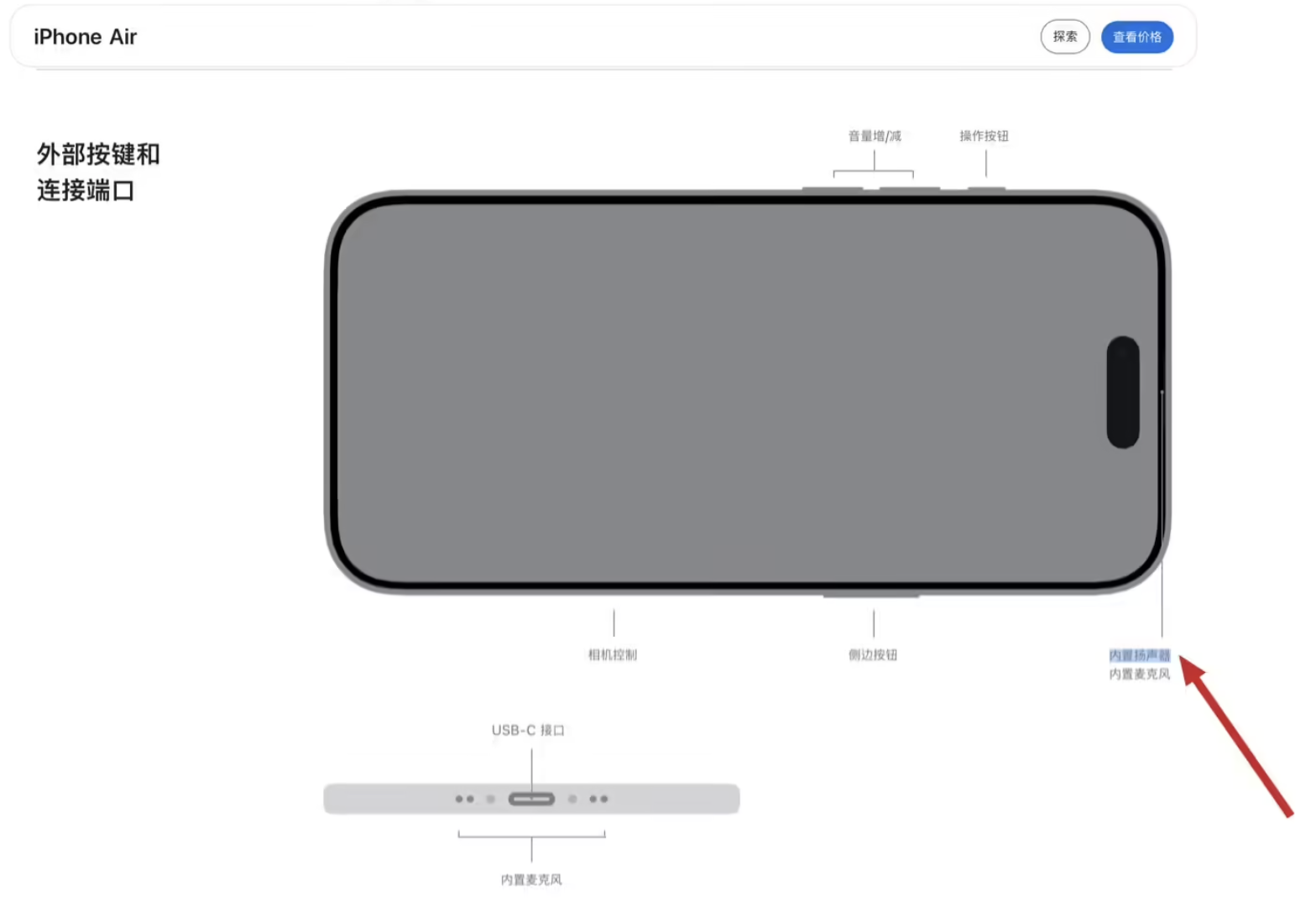Select the 相机控制 label
Screen dimensions: 1316x901
pyautogui.click(x=613, y=654)
